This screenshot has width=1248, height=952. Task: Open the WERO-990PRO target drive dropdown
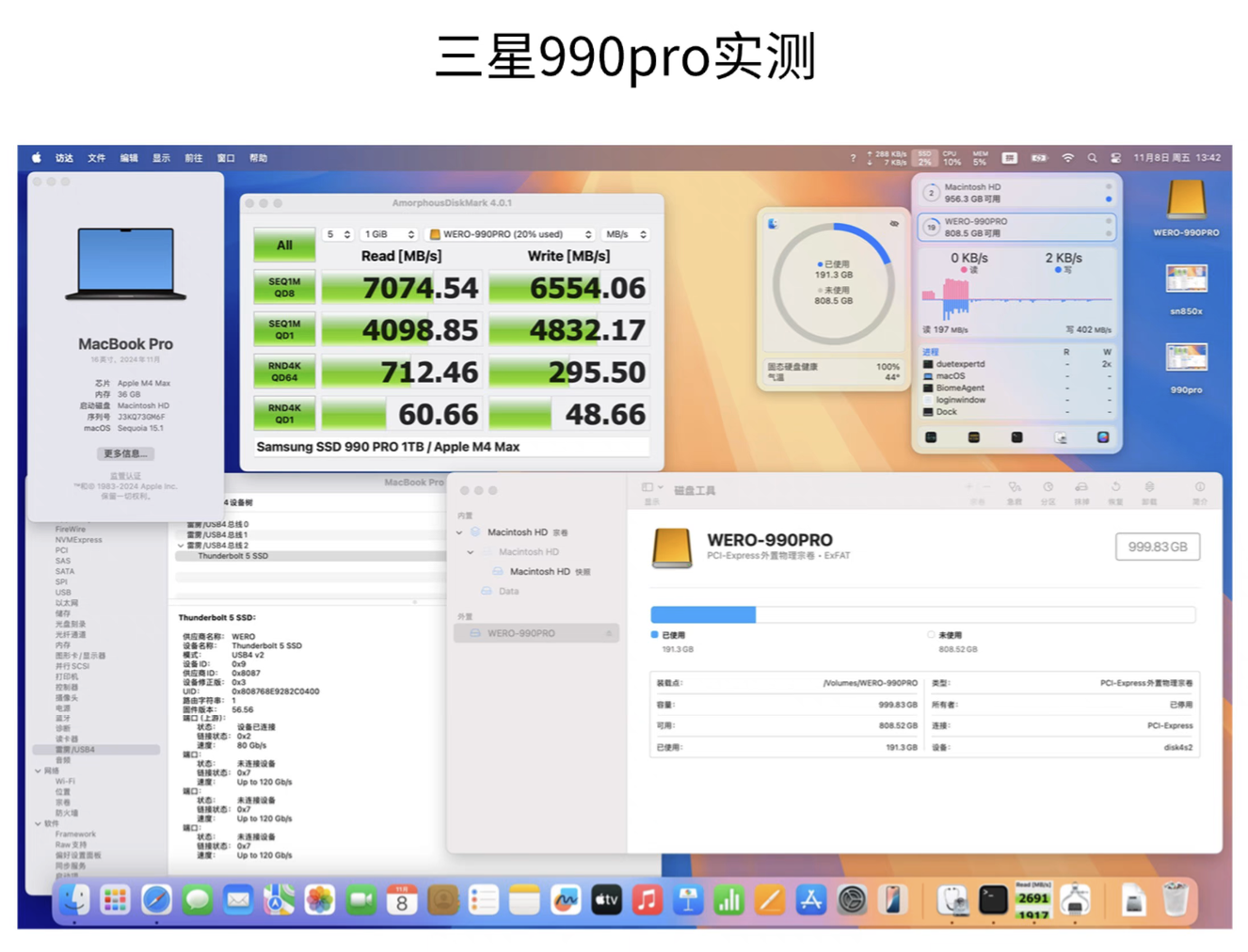[510, 234]
